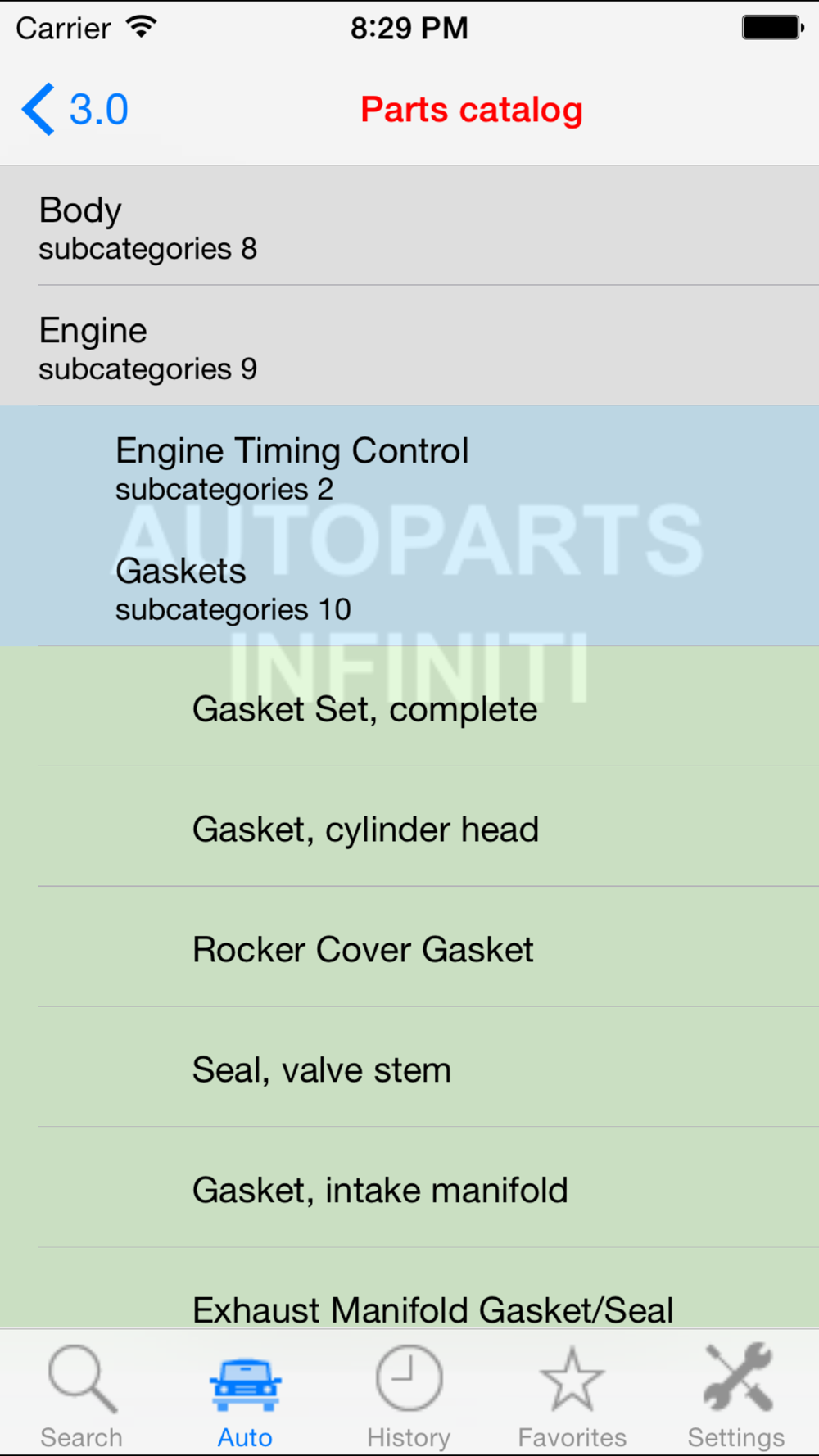Open the Settings tools icon

pos(737,1379)
